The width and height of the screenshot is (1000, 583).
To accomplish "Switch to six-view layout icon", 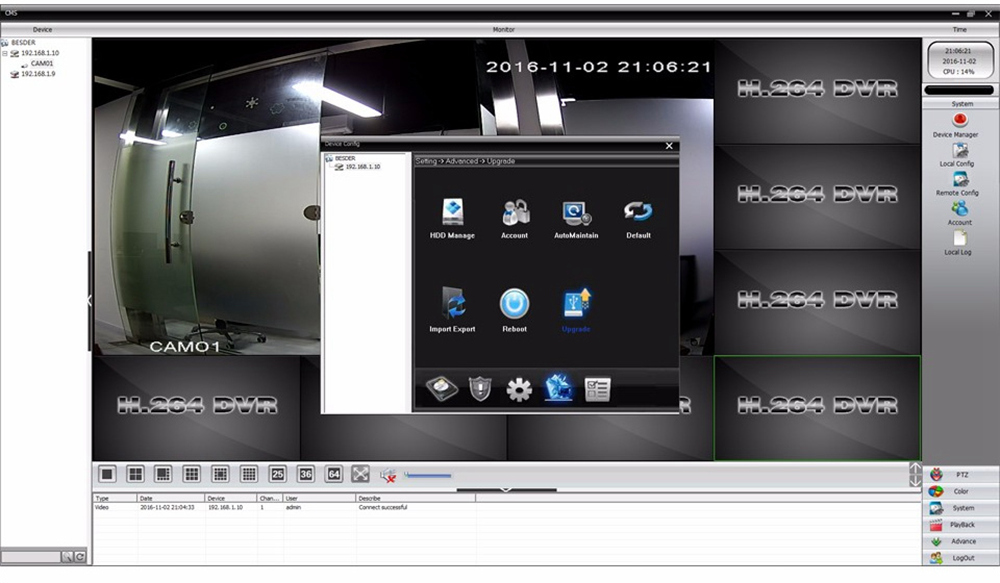I will pos(163,474).
